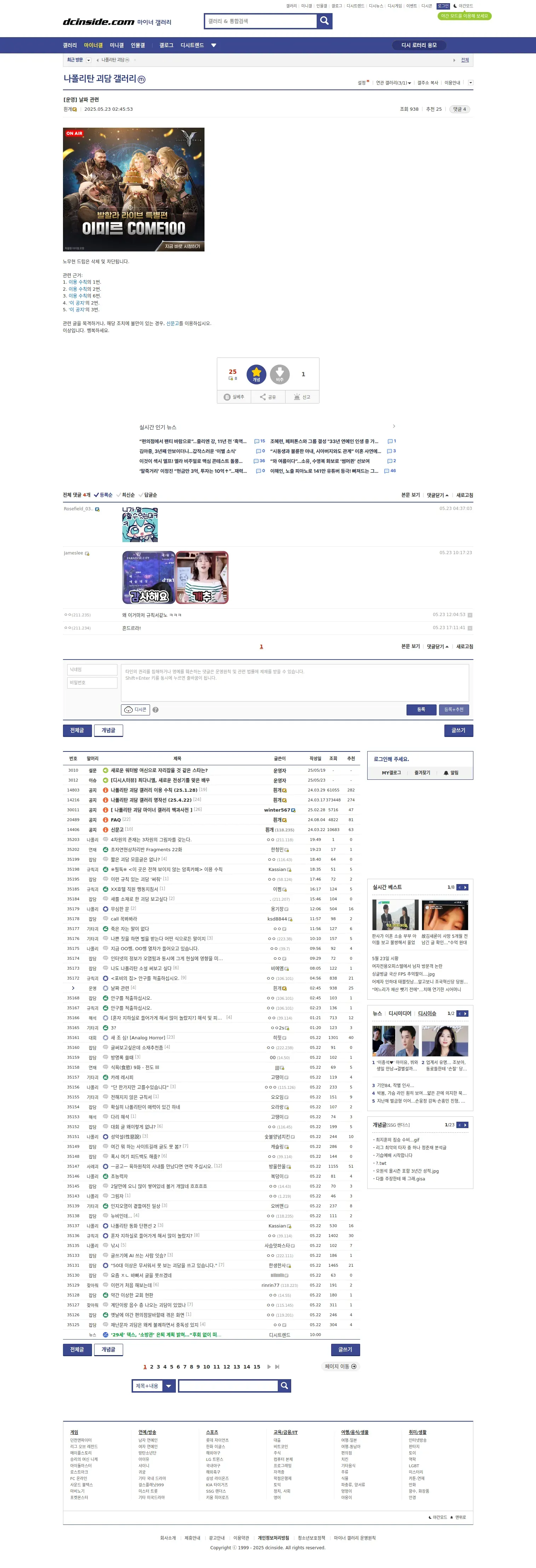Report the post with the 신고 siren icon
Viewport: 536px width, 1568px height.
pos(302,397)
